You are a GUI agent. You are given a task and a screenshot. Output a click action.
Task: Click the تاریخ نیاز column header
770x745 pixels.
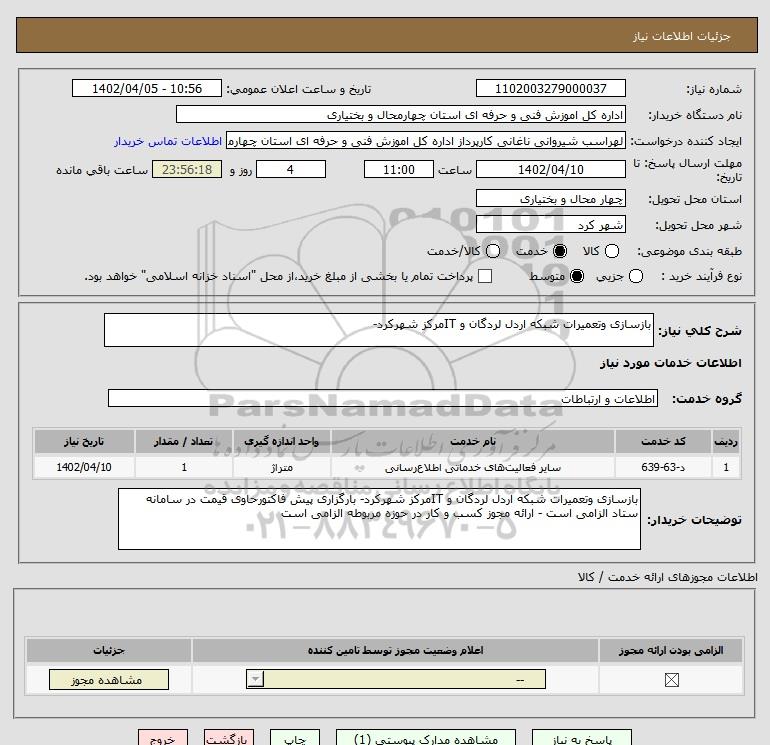[x=84, y=441]
